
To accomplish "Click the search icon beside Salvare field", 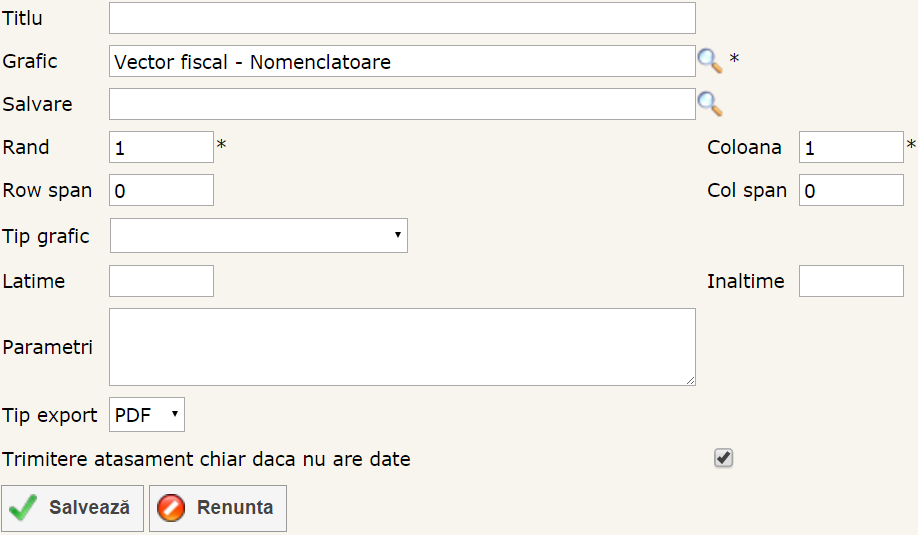I will coord(709,103).
